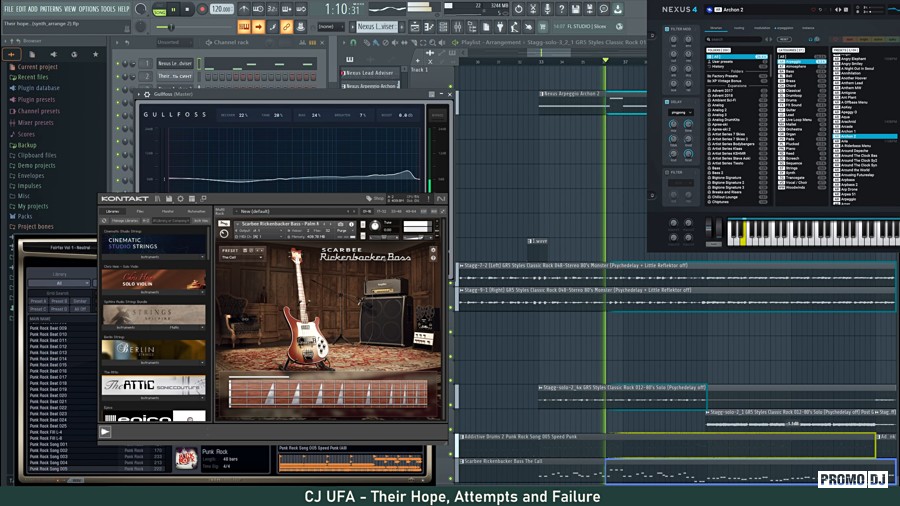The image size is (900, 506).
Task: Toggle the Nexus DELAY section power
Action: [x=667, y=101]
